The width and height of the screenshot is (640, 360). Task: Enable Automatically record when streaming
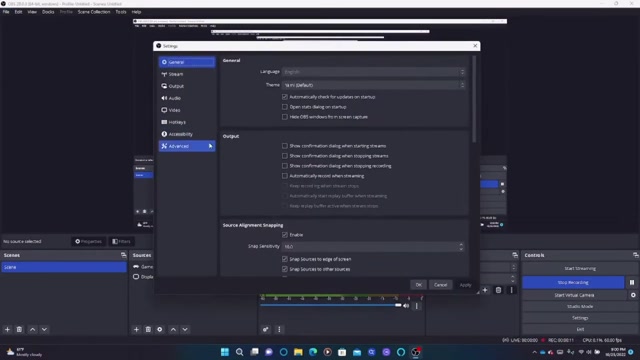(284, 176)
